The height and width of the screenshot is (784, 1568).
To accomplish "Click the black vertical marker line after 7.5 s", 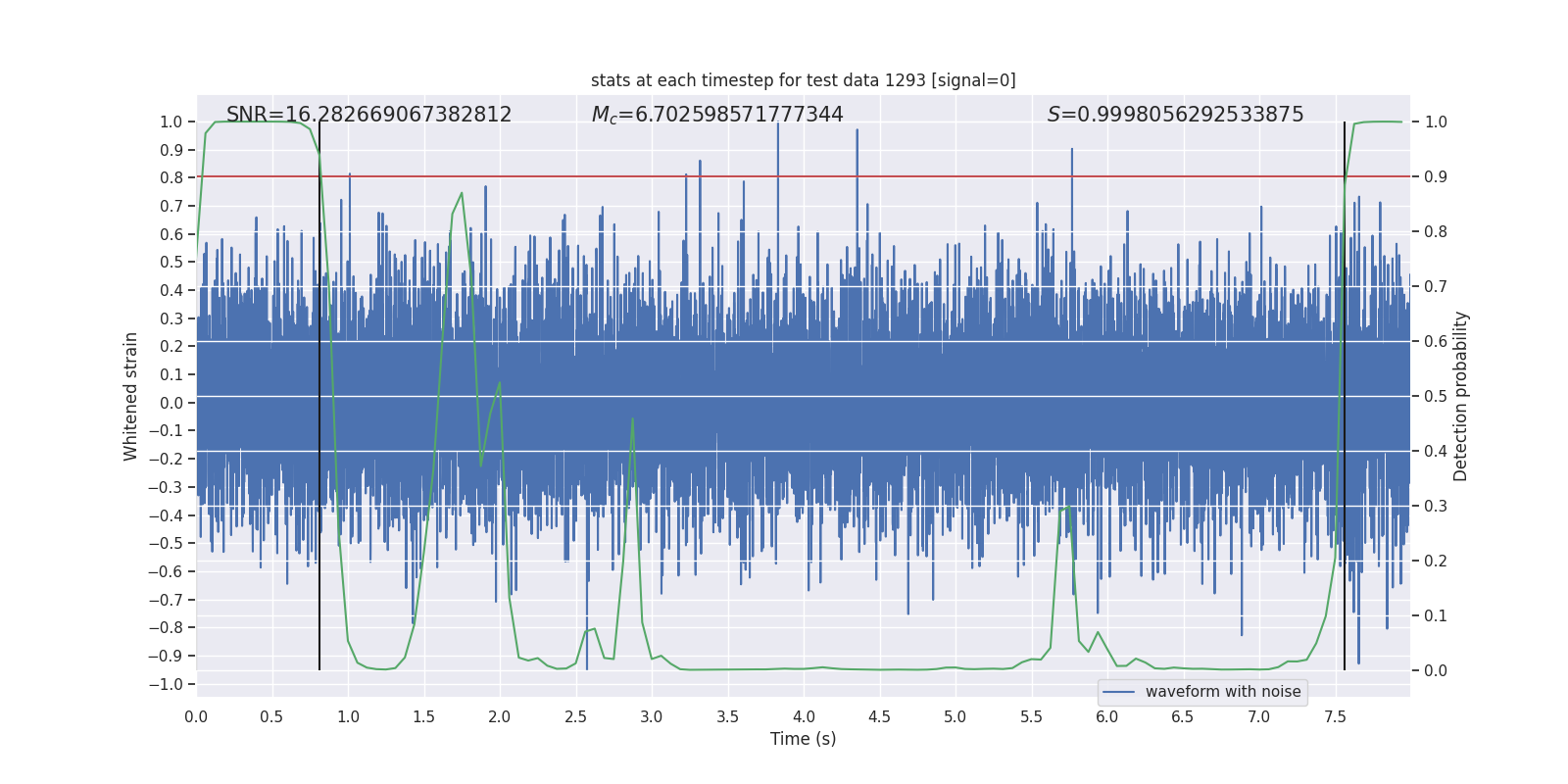I will 1345,396.
